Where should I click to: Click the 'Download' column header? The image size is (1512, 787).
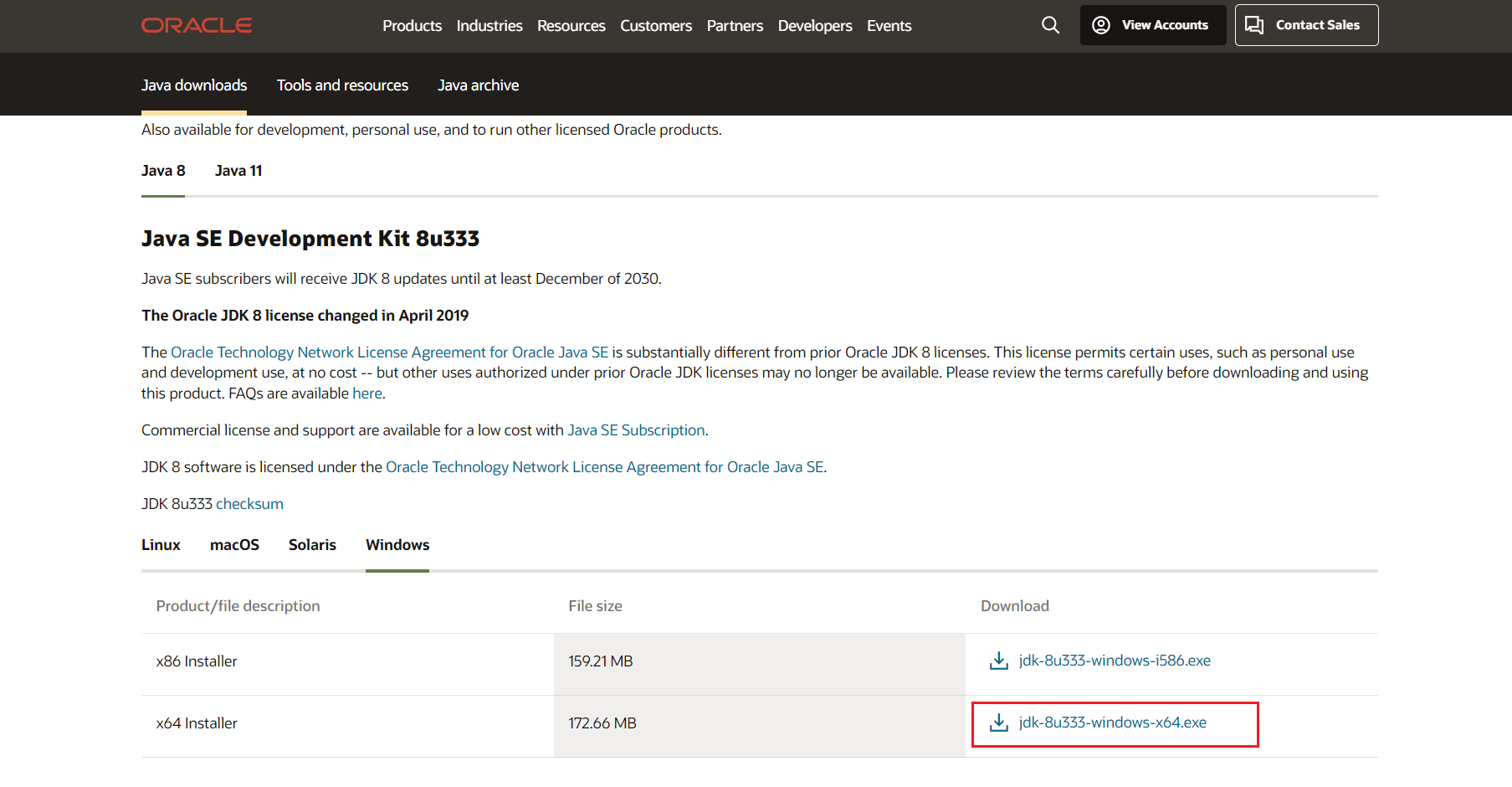[1015, 606]
